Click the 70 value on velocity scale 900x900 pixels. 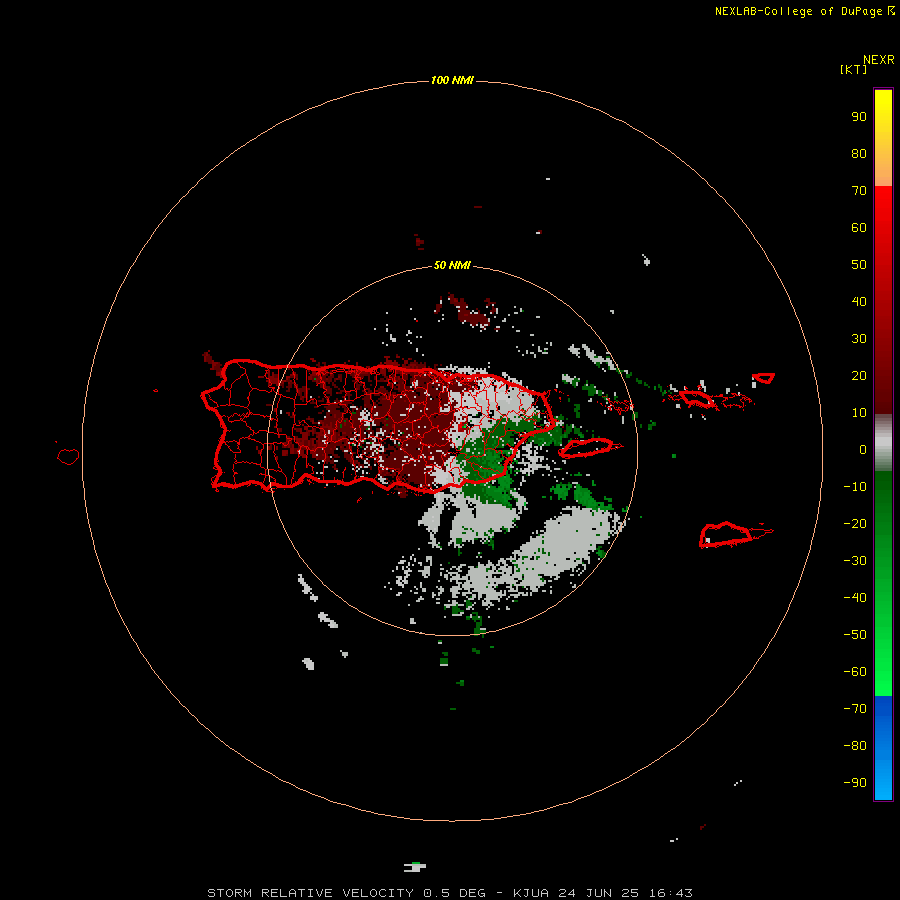[859, 191]
